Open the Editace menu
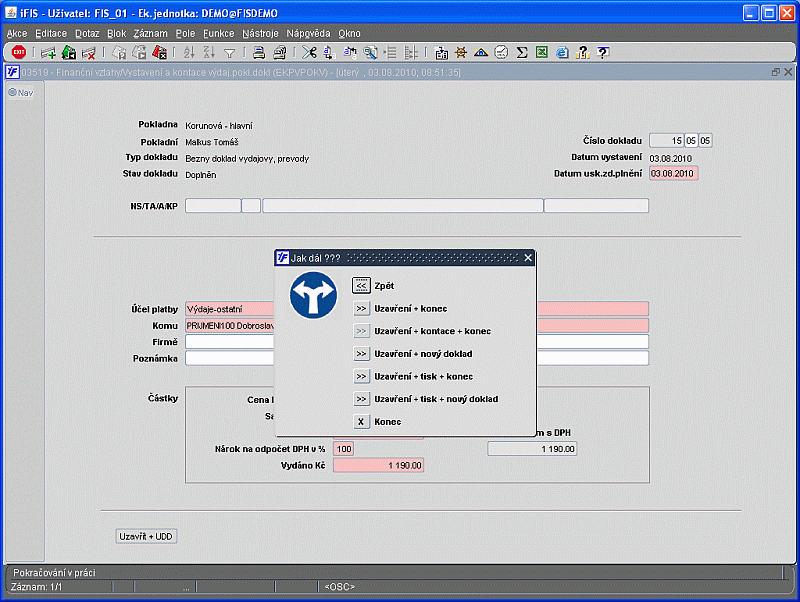Viewport: 800px width, 602px height. pos(51,33)
